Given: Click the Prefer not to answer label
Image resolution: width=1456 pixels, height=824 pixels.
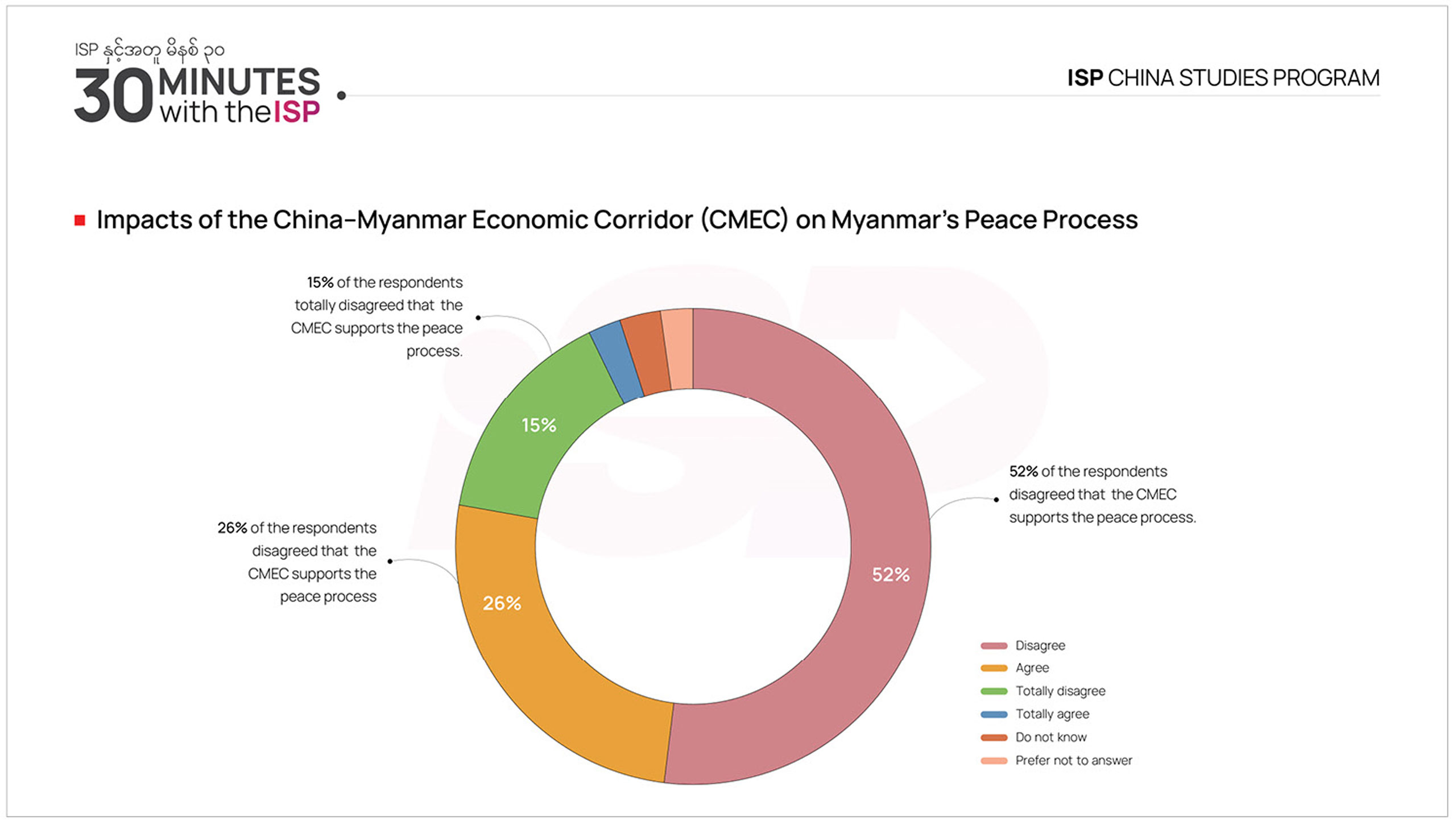Looking at the screenshot, I should tap(1073, 761).
